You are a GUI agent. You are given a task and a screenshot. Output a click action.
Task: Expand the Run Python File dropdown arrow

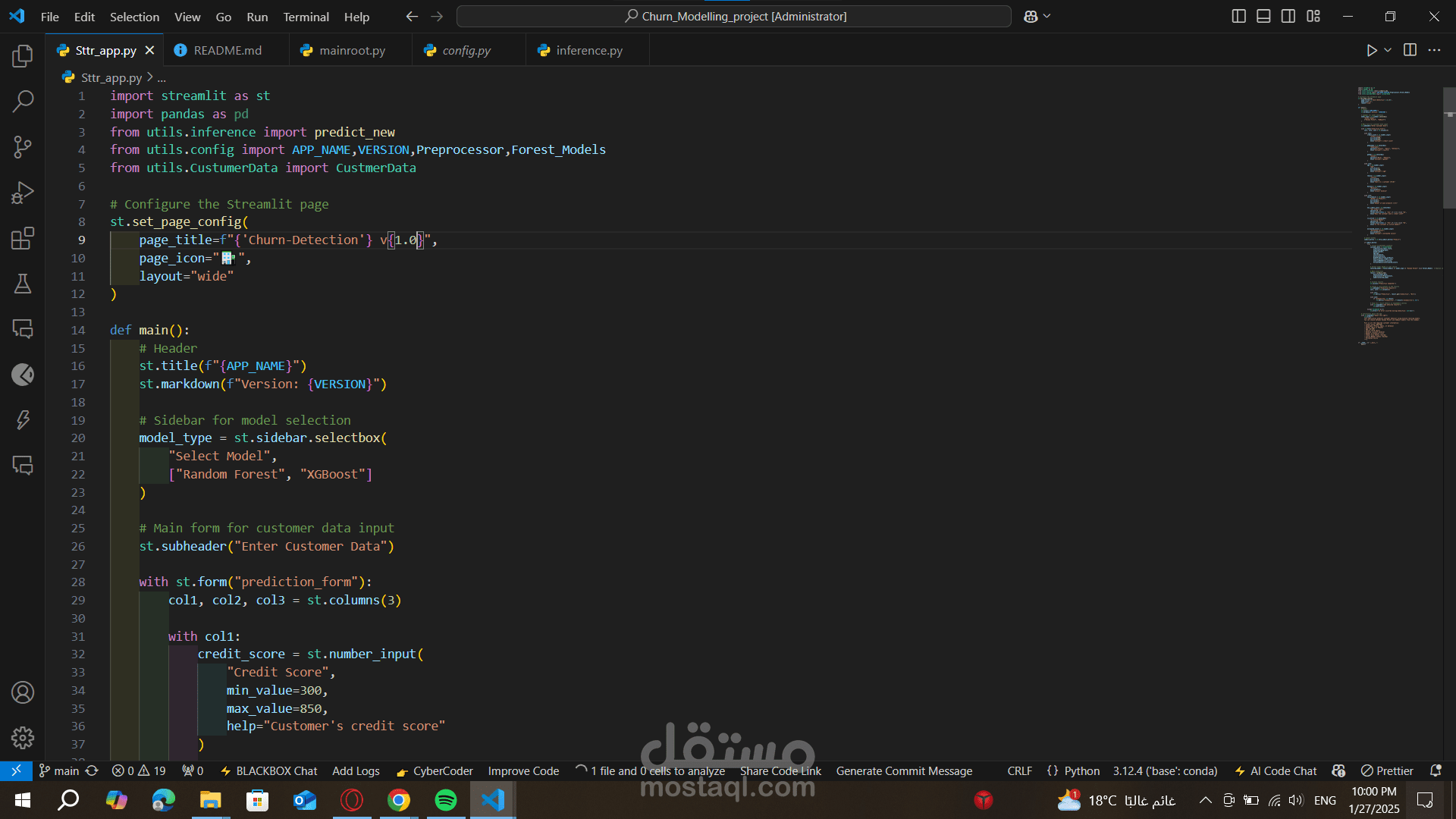click(x=1388, y=50)
